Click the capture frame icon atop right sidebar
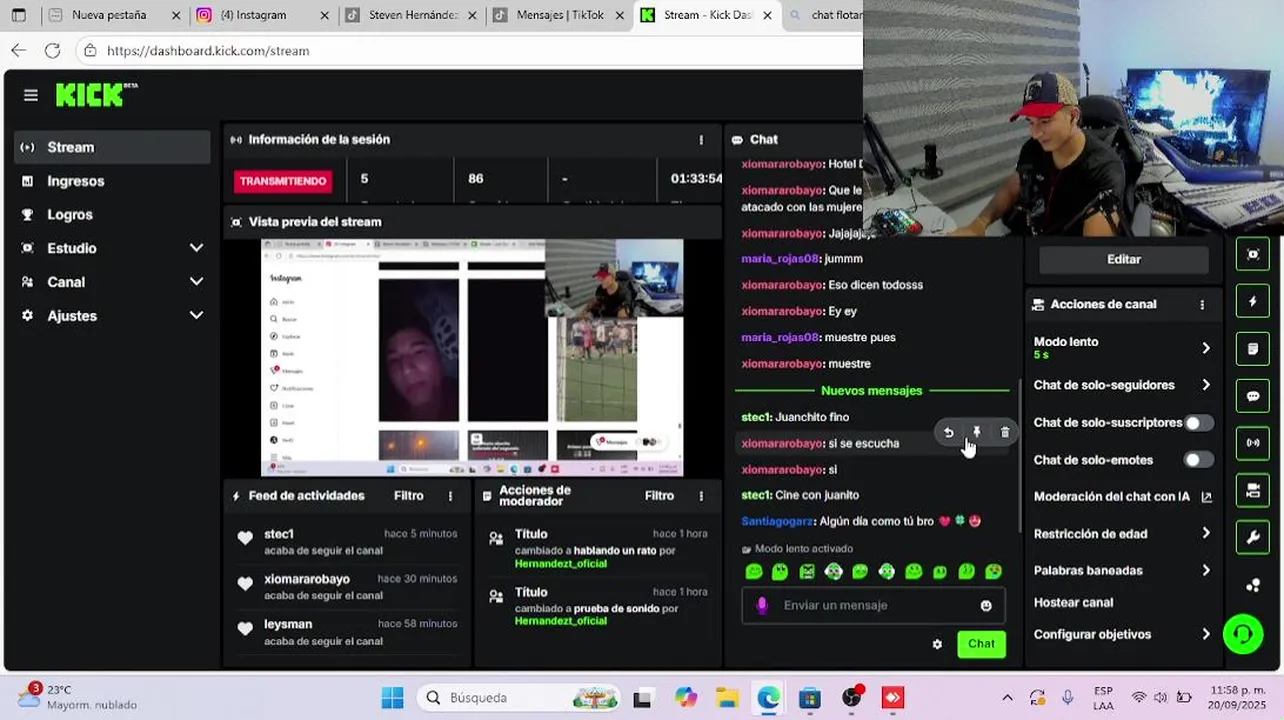The width and height of the screenshot is (1284, 720). coord(1253,254)
